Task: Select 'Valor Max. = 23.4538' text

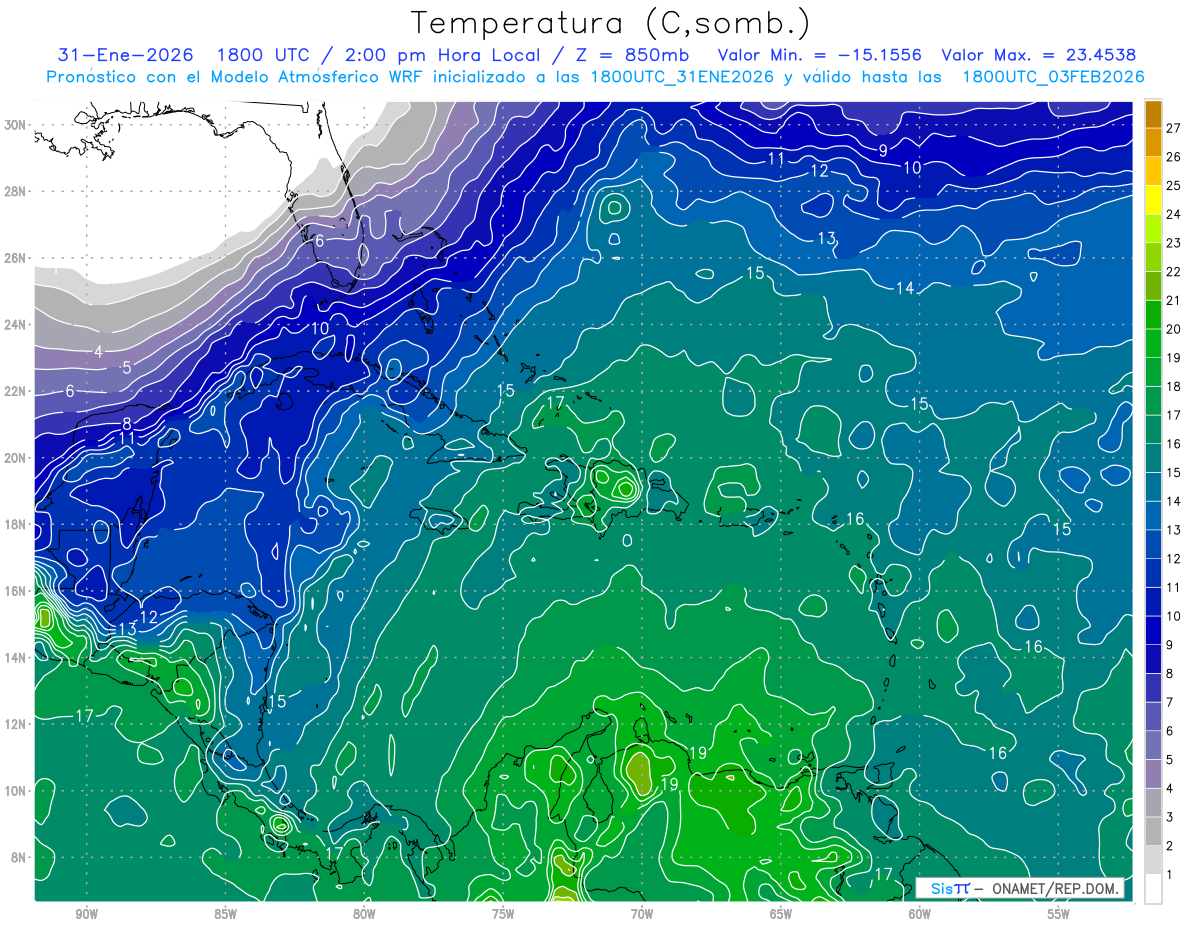Action: coord(1039,55)
